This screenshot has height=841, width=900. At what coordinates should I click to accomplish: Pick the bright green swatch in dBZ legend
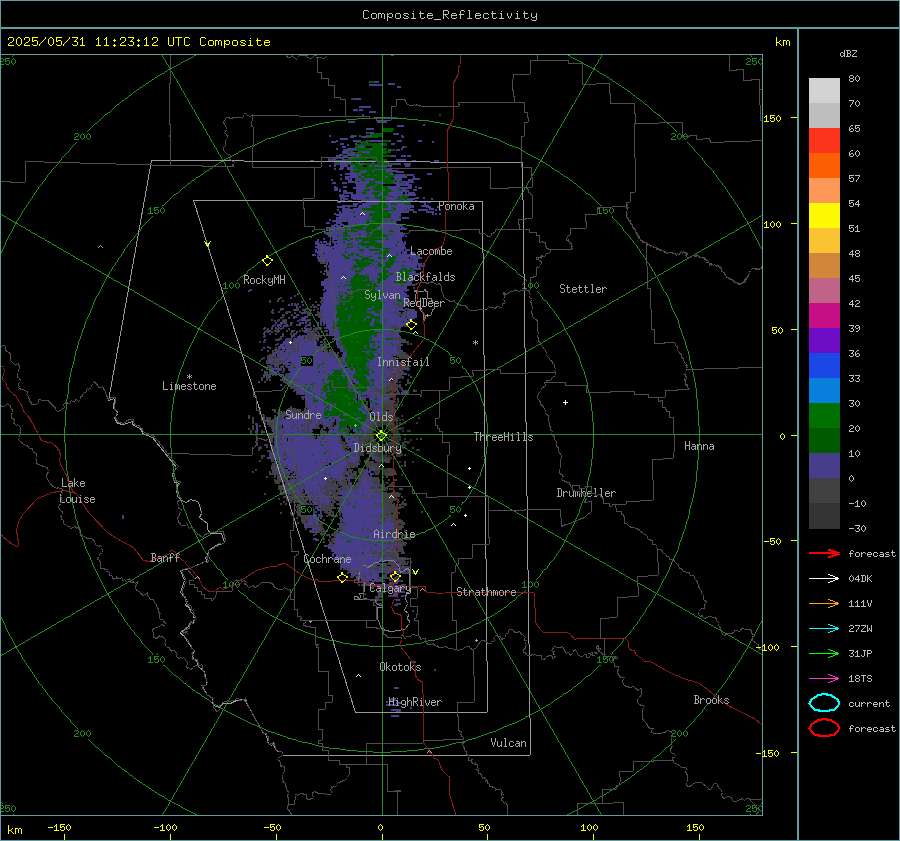coord(824,416)
